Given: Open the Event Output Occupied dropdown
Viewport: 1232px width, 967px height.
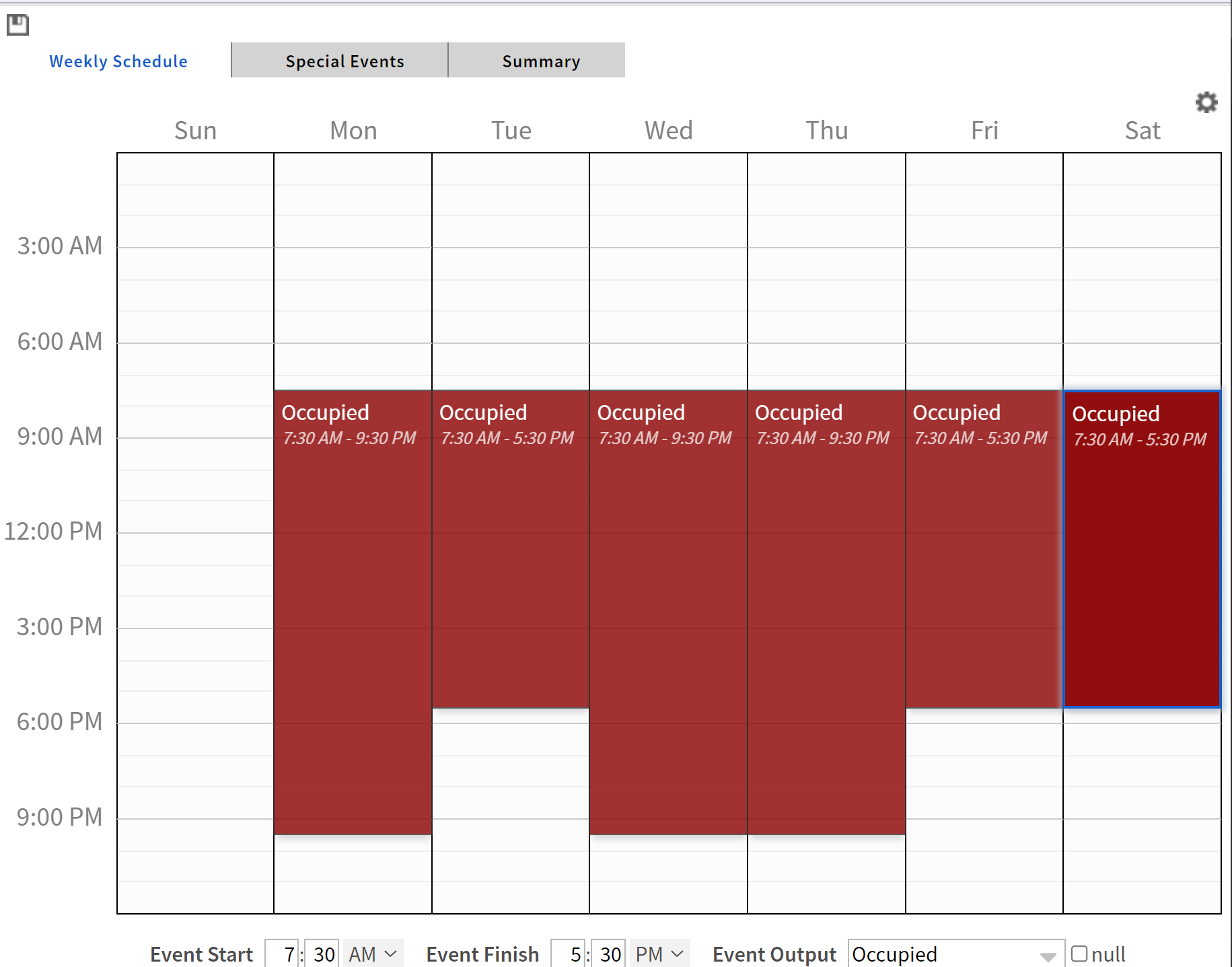Looking at the screenshot, I should tap(955, 954).
